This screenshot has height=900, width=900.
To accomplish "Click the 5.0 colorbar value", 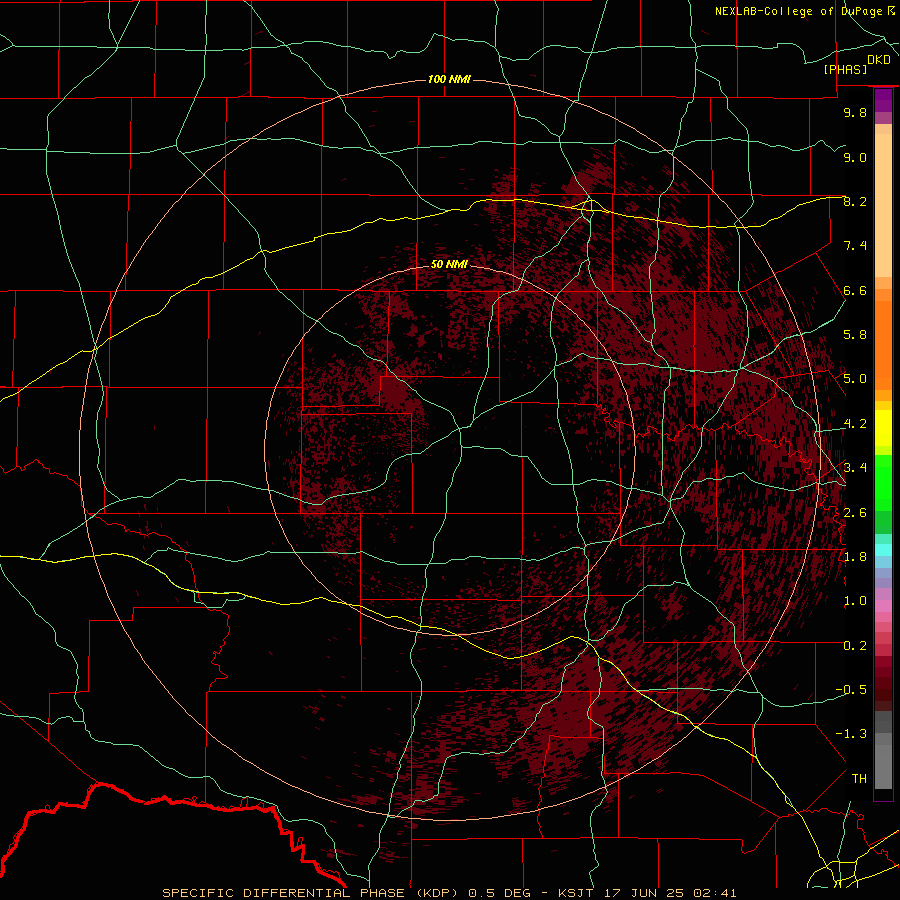I will 855,379.
